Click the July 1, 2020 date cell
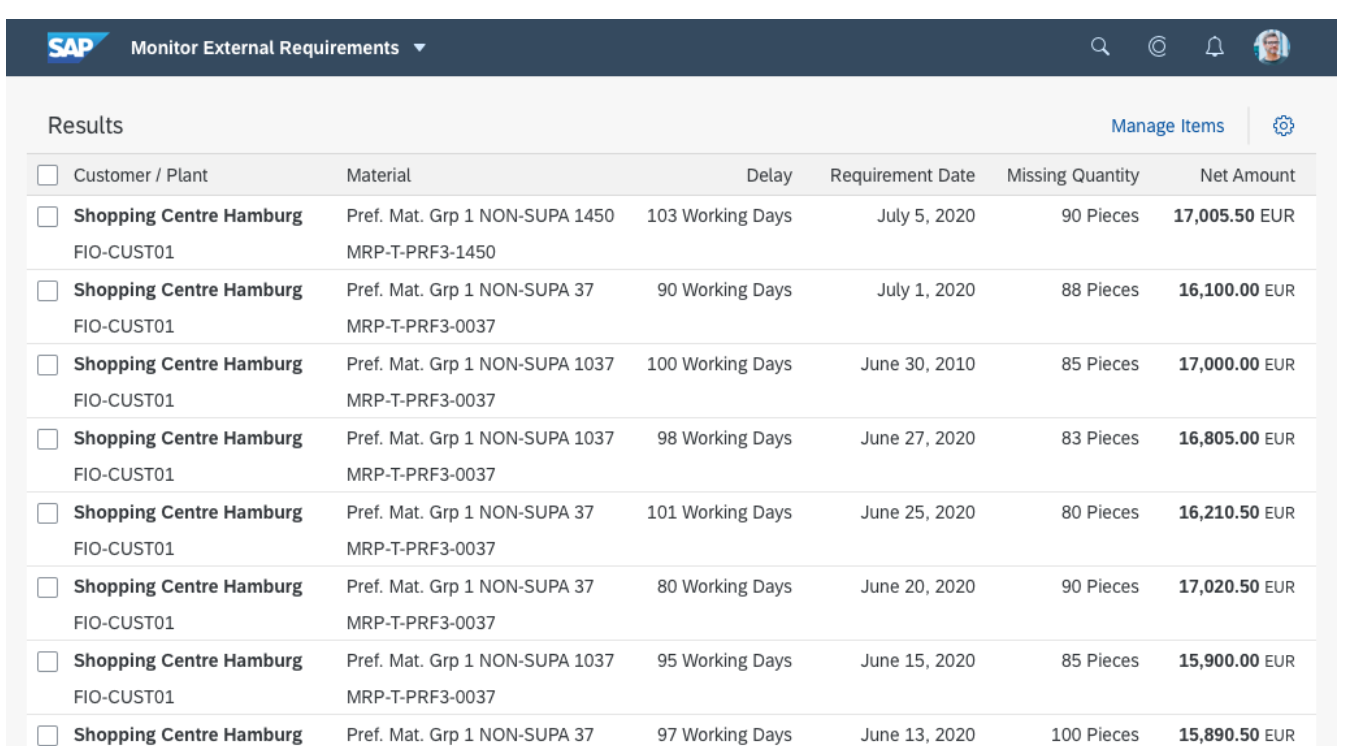This screenshot has height=746, width=1352. [926, 289]
